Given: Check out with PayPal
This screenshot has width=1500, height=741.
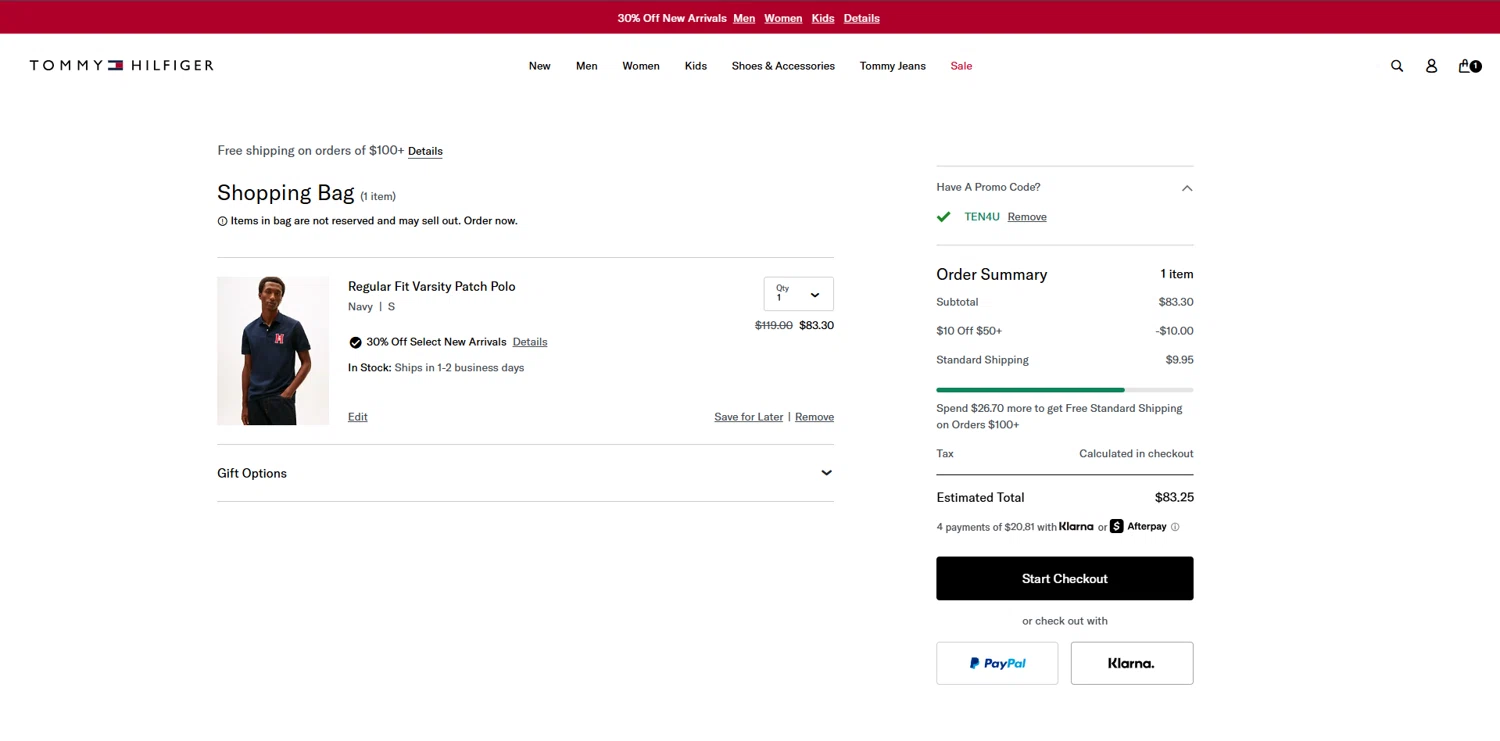Looking at the screenshot, I should 997,663.
